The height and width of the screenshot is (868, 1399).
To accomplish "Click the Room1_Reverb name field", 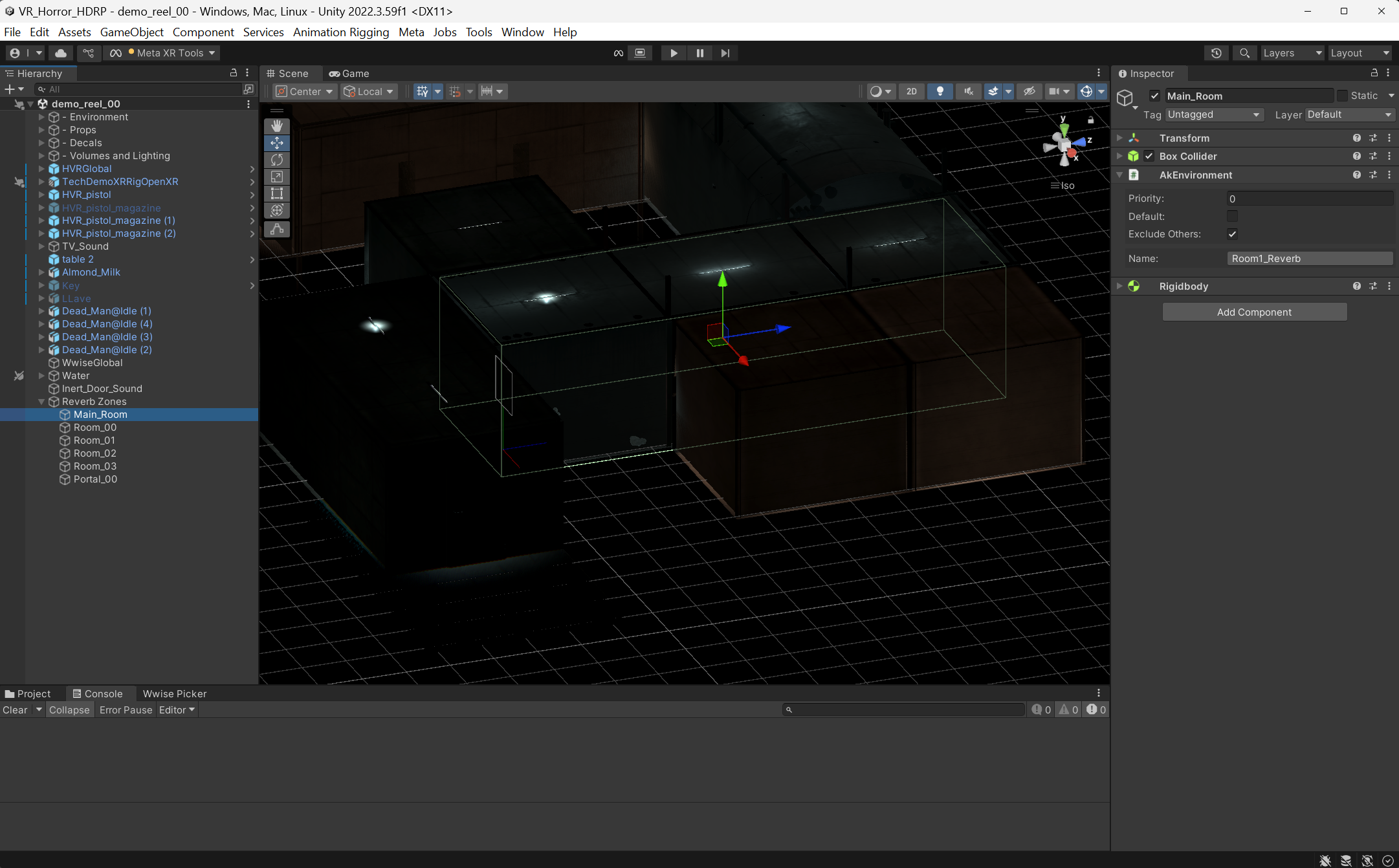I will click(1309, 259).
